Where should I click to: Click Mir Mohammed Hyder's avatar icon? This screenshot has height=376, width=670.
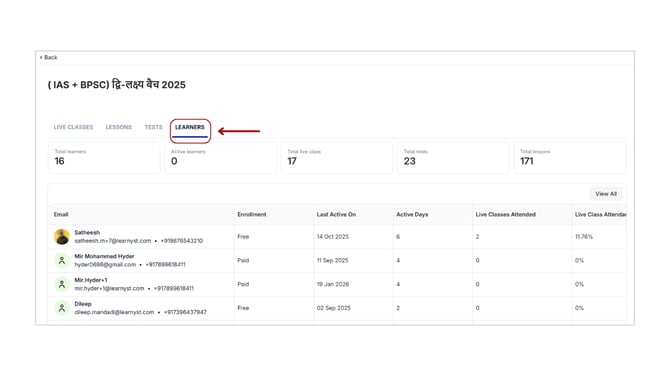pyautogui.click(x=62, y=261)
